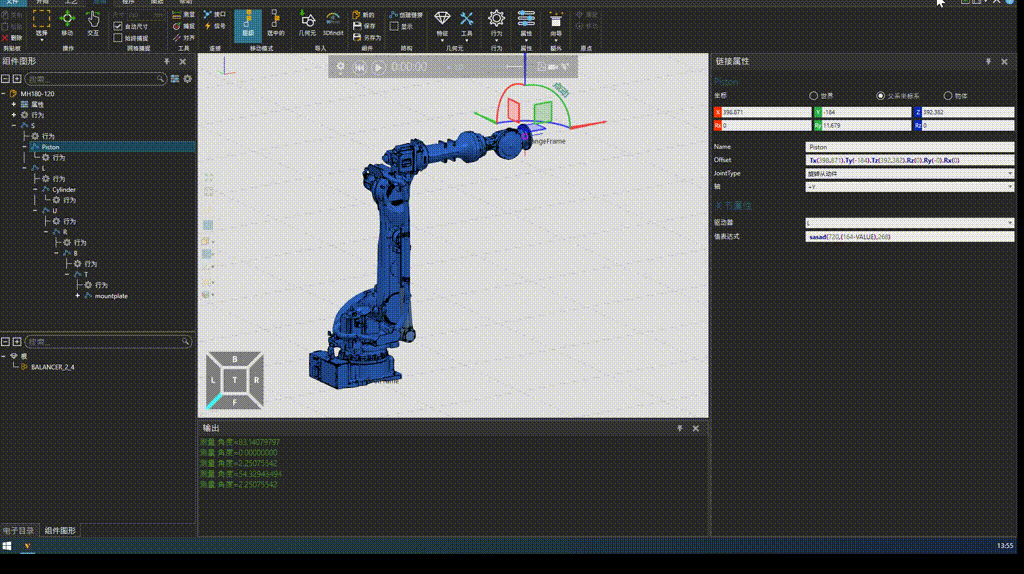
Task: Click the Name input field containing Piston
Action: pyautogui.click(x=910, y=147)
